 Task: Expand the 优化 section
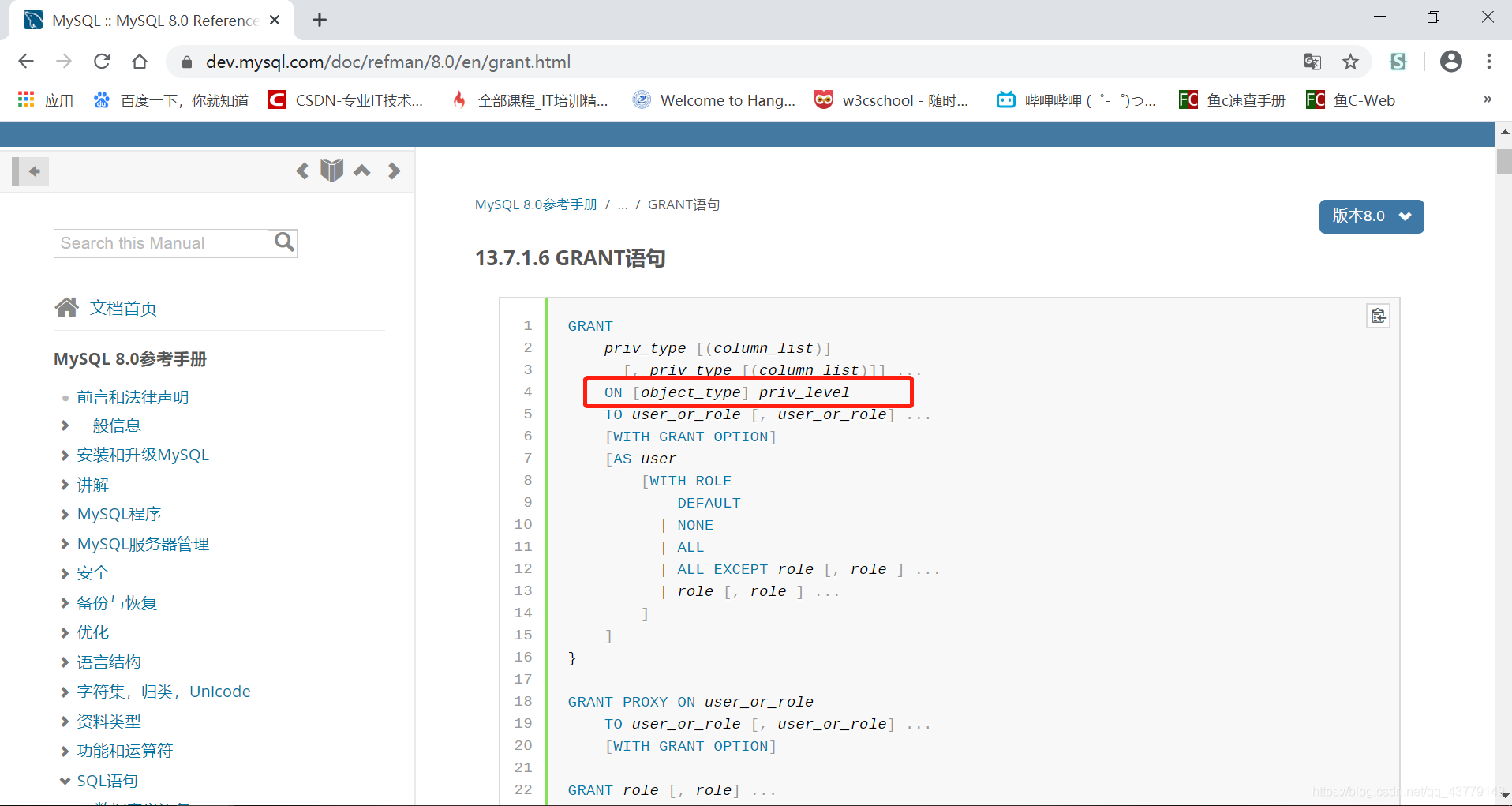coord(65,632)
